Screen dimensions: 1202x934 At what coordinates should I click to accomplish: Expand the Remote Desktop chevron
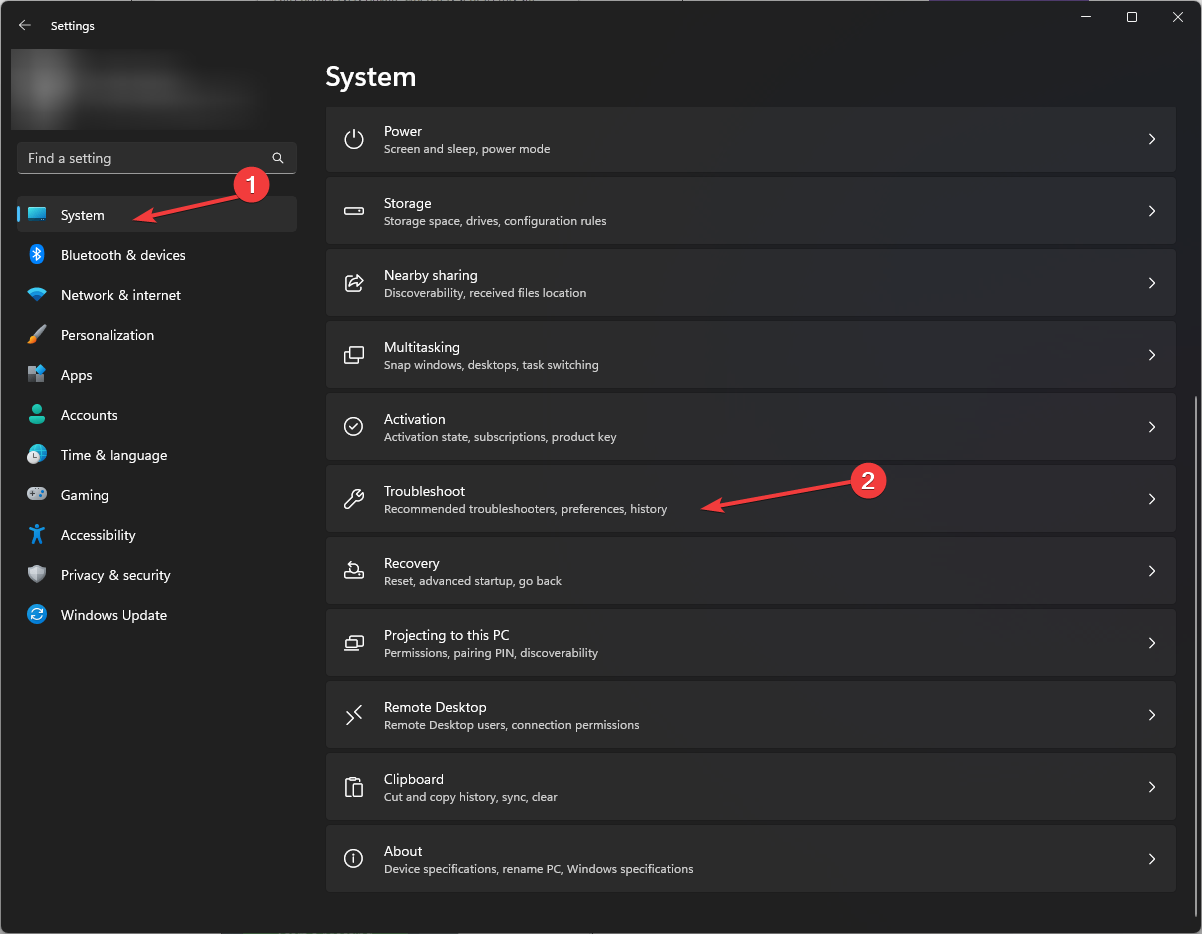tap(1152, 715)
